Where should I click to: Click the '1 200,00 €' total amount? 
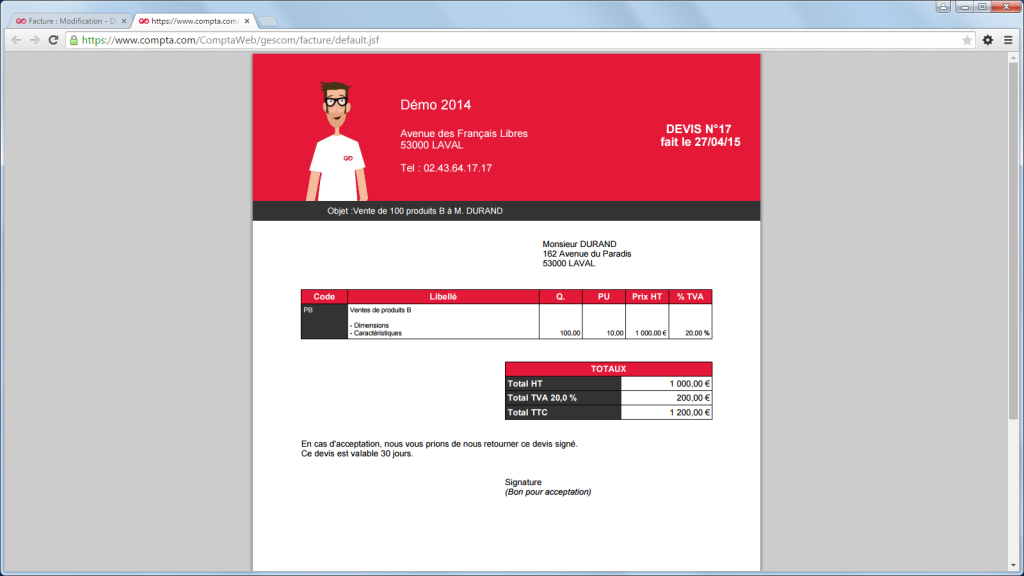click(690, 412)
